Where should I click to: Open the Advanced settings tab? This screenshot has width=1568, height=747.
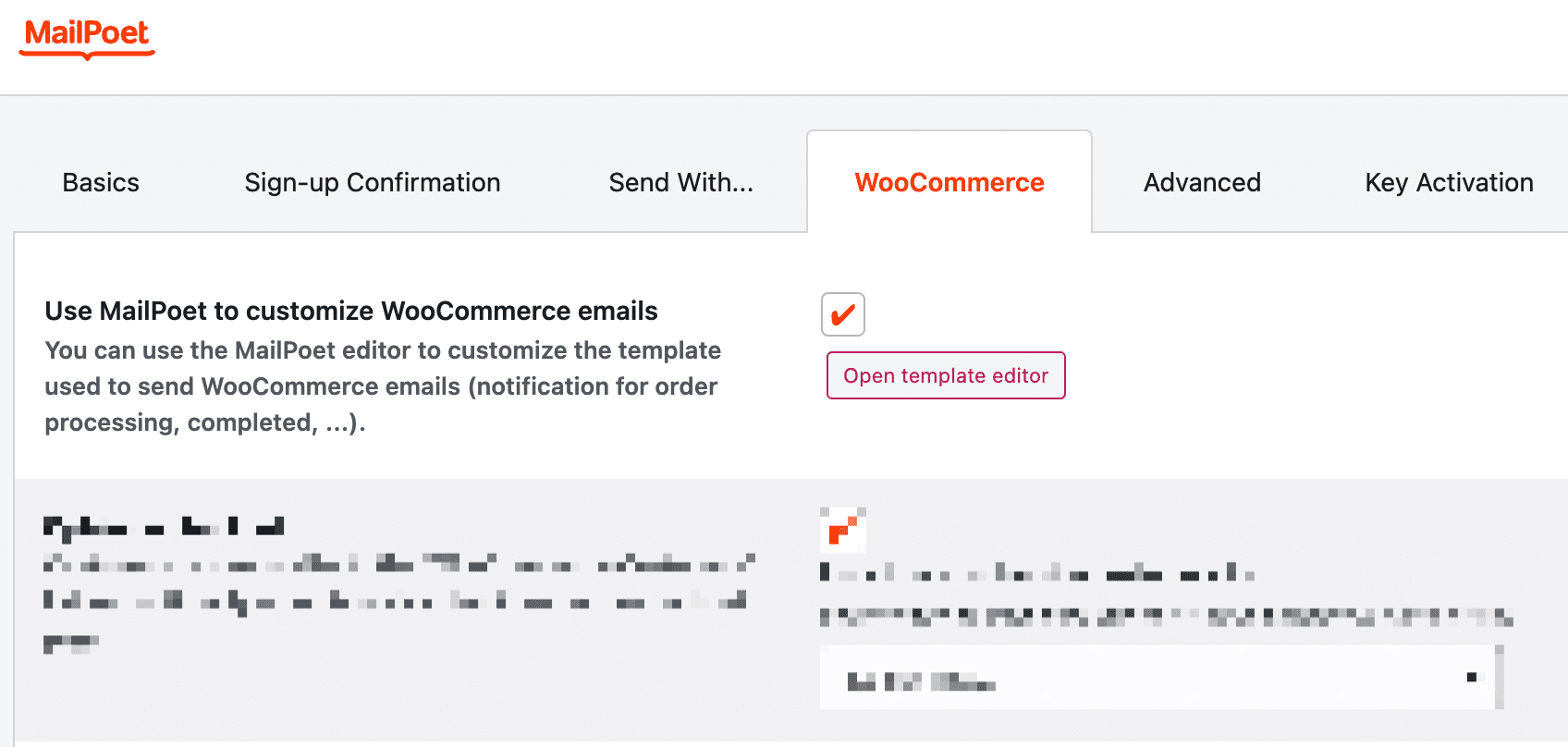tap(1202, 182)
